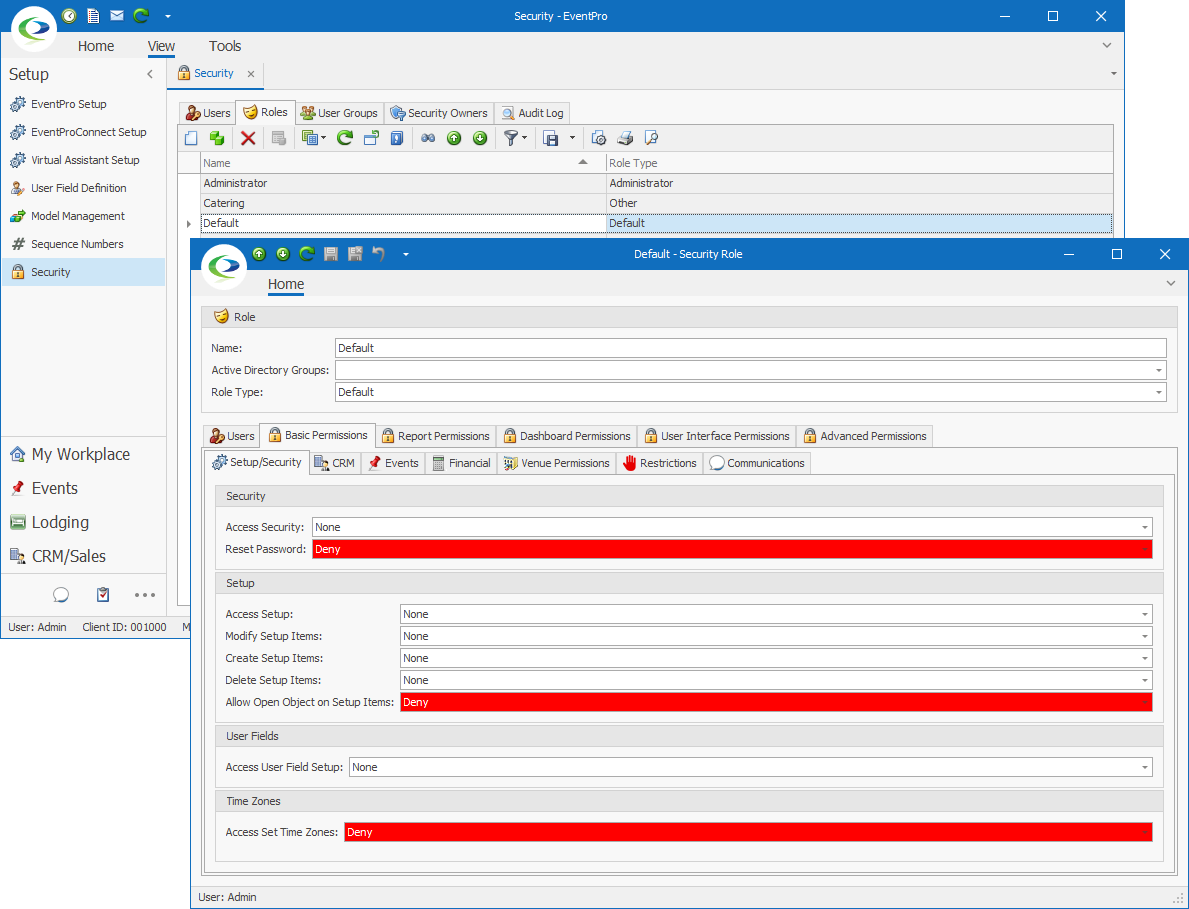Click the document icon in EventPro title bar
Image resolution: width=1189 pixels, height=909 pixels.
pos(93,15)
